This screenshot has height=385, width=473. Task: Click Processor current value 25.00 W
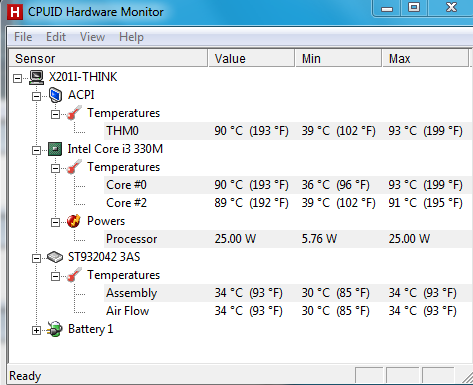point(235,239)
